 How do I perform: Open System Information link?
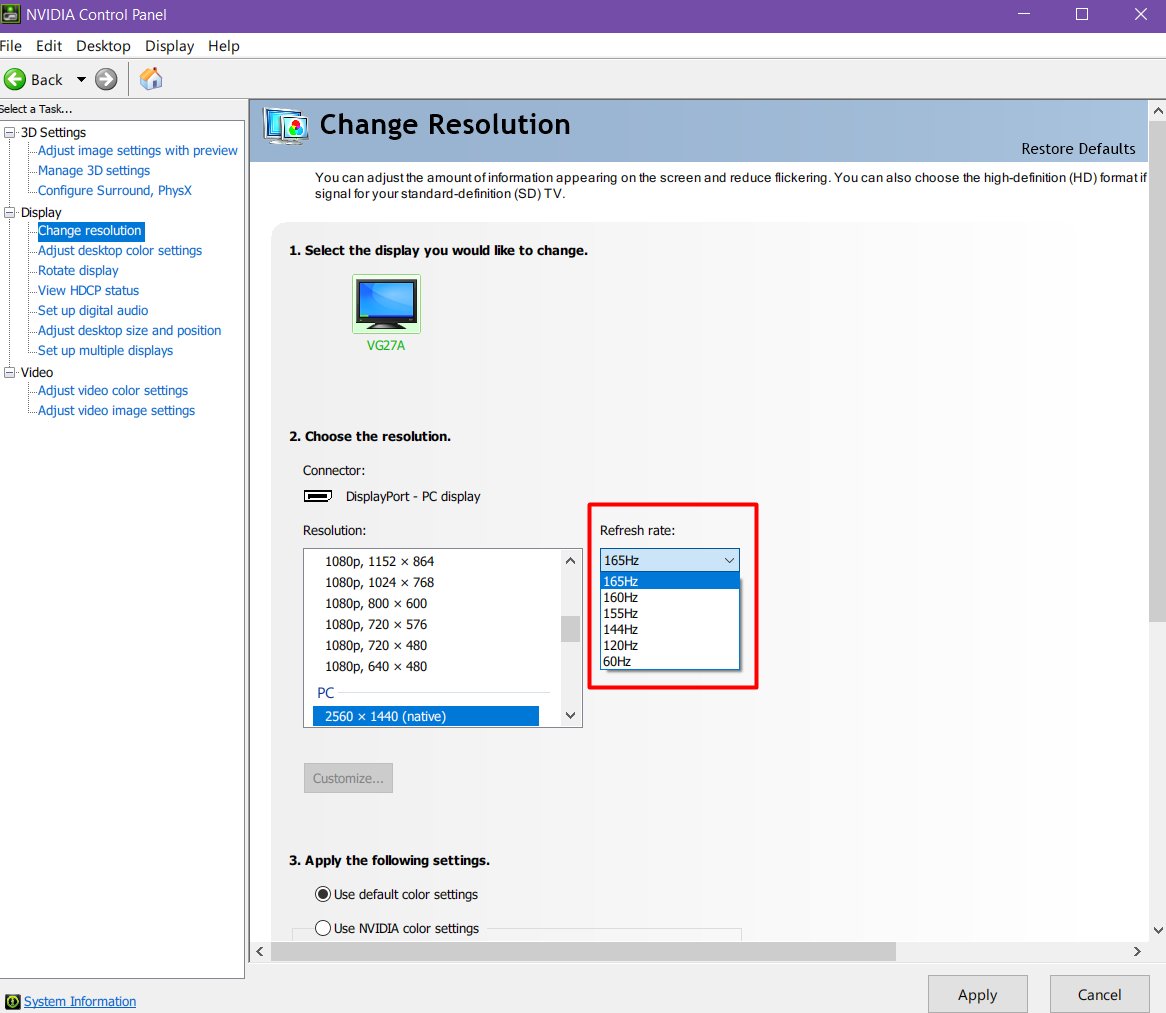click(x=80, y=1001)
